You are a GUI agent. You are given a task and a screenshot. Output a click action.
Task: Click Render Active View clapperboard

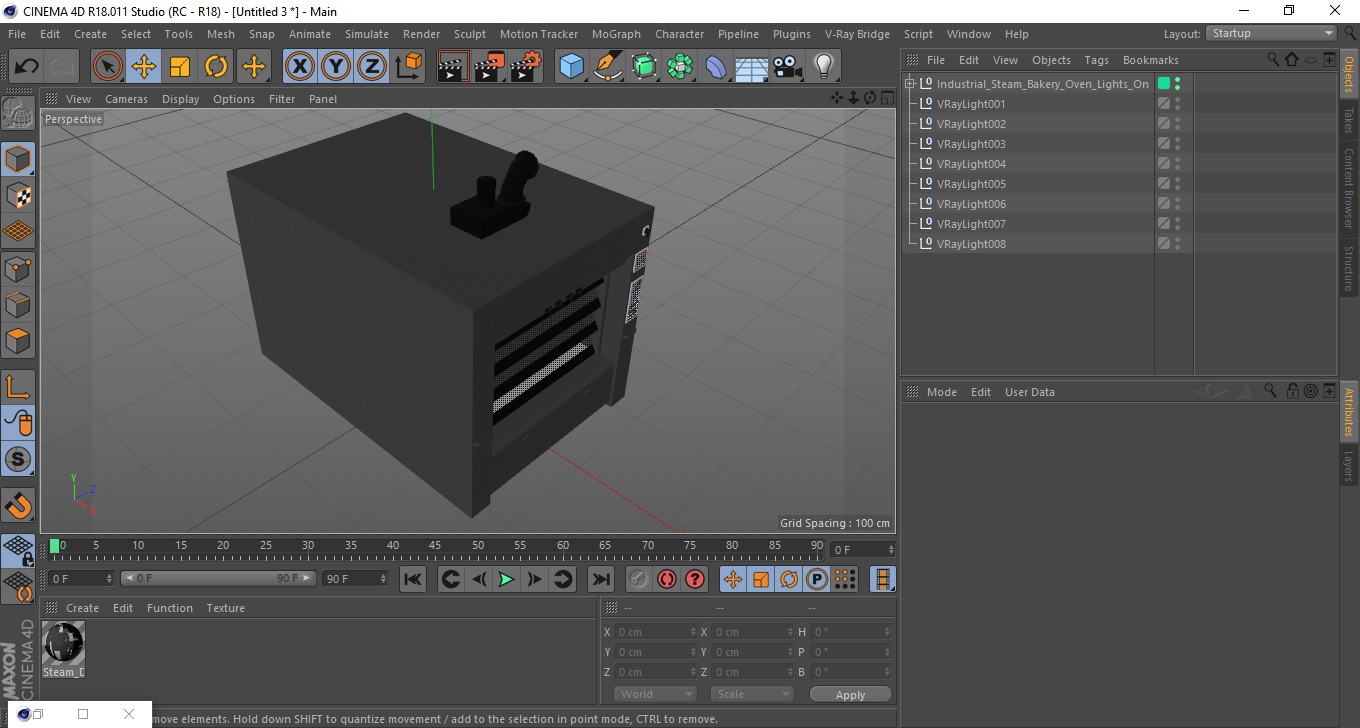pos(453,67)
